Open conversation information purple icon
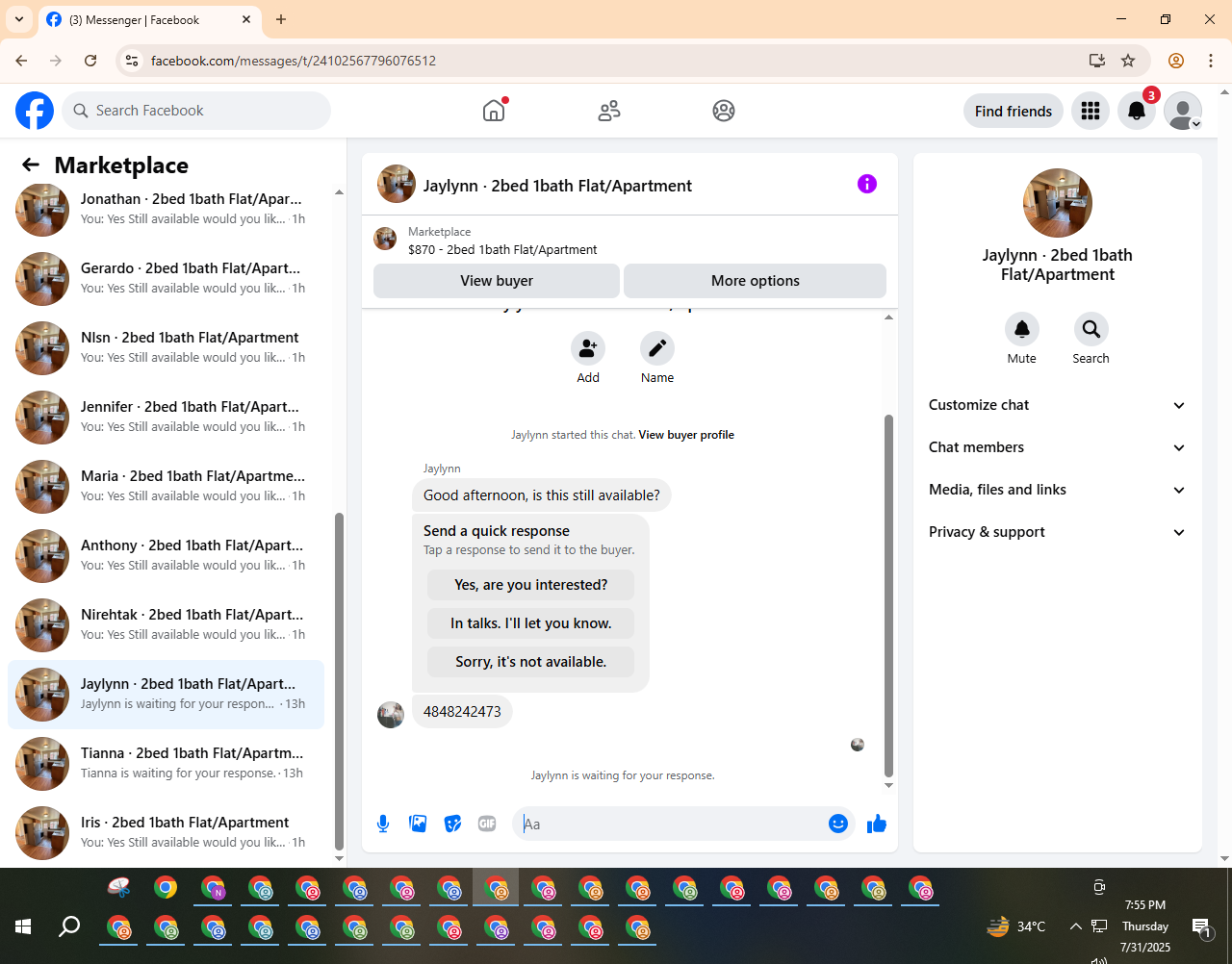 coord(867,184)
